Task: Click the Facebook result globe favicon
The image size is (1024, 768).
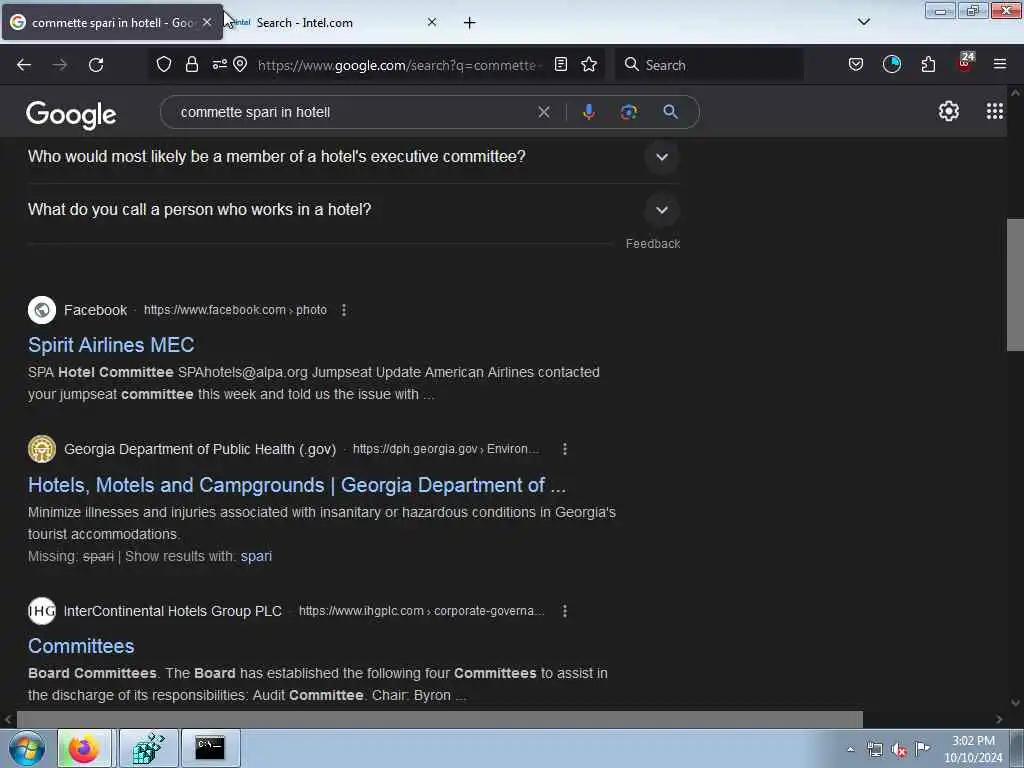Action: 42,310
